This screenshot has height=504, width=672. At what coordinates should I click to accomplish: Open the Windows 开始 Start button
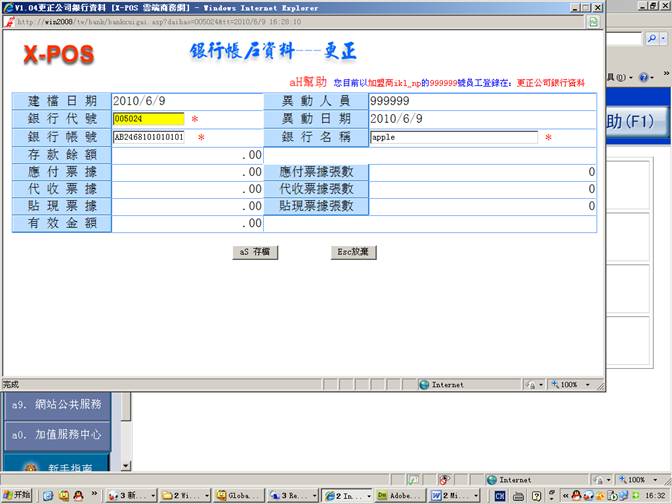[x=18, y=495]
